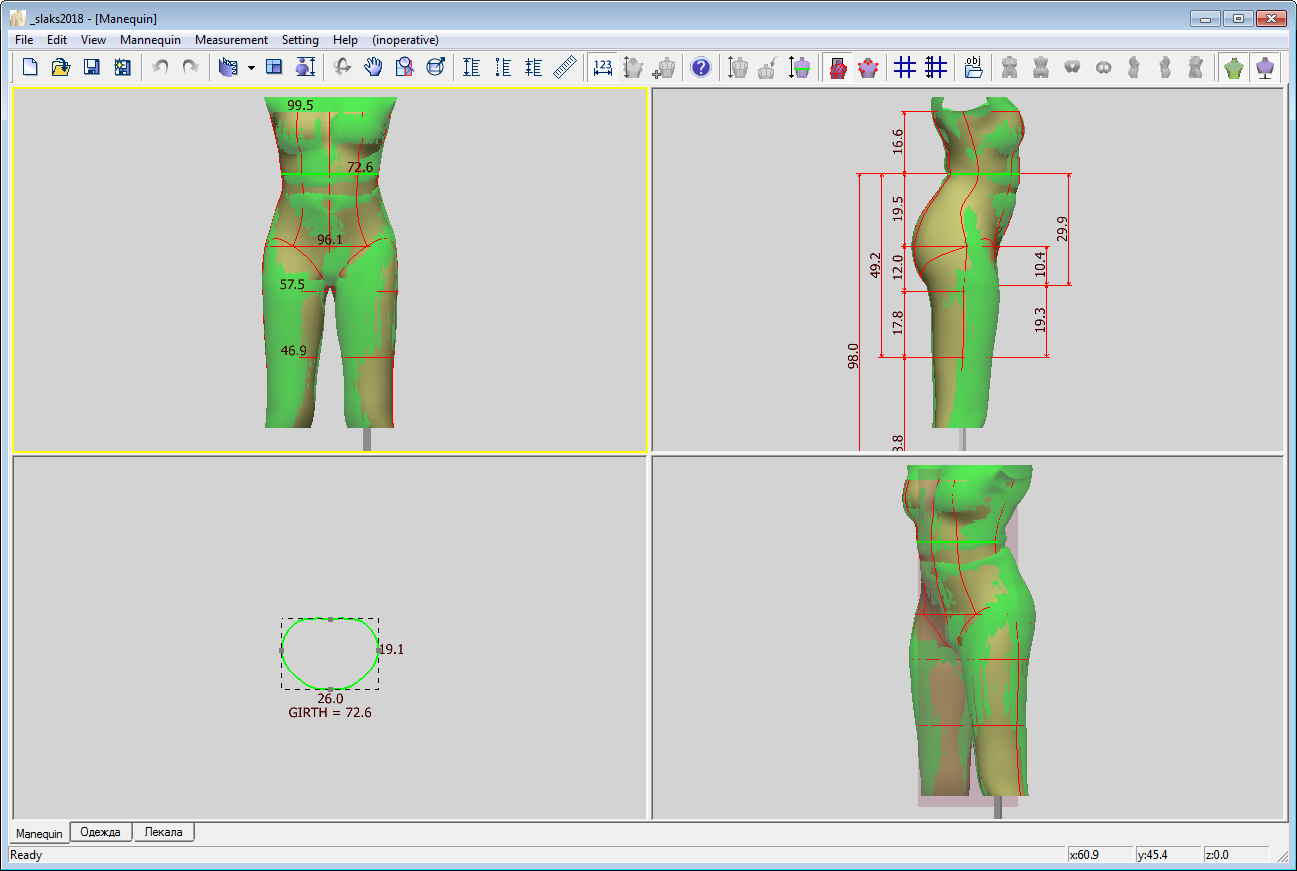Viewport: 1297px width, 871px height.
Task: Click the ruler measuring tape icon
Action: tap(566, 67)
